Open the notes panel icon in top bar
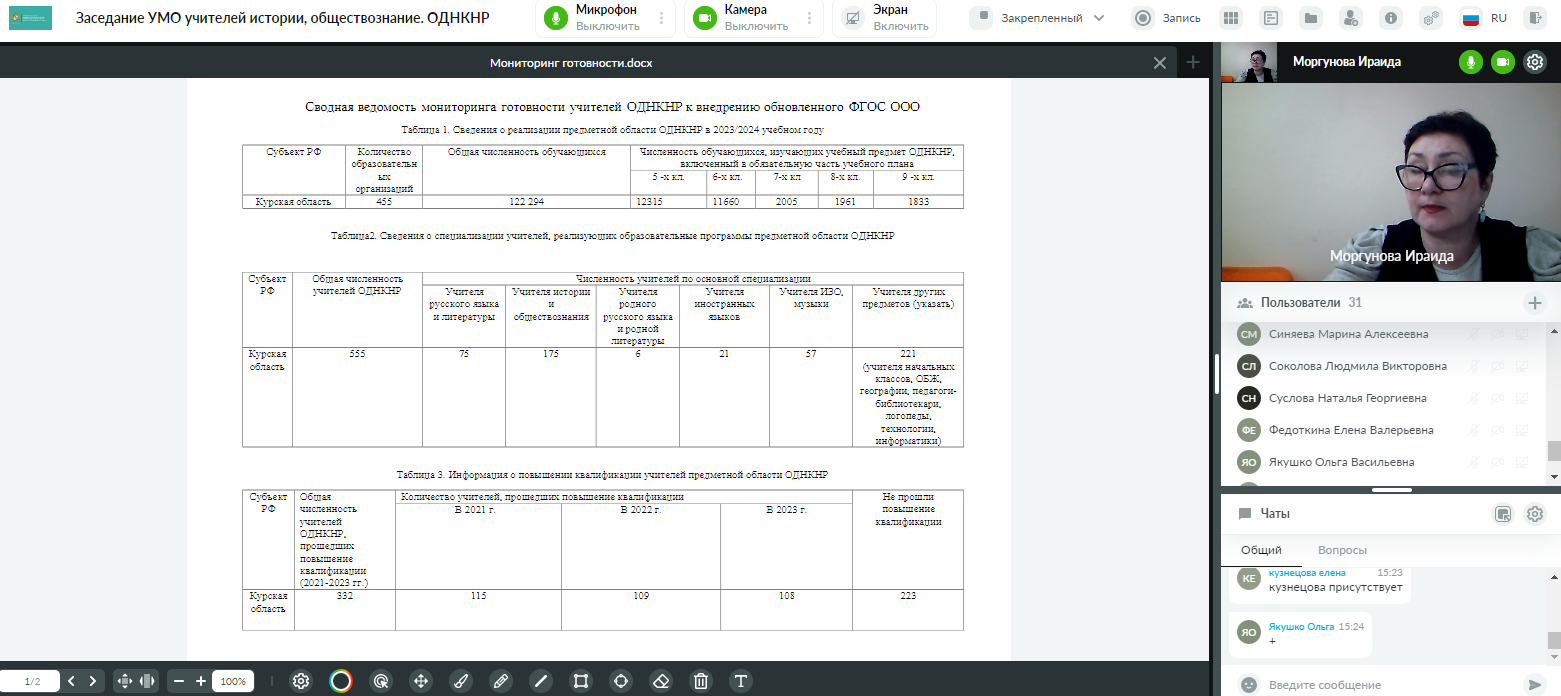 click(x=1271, y=18)
